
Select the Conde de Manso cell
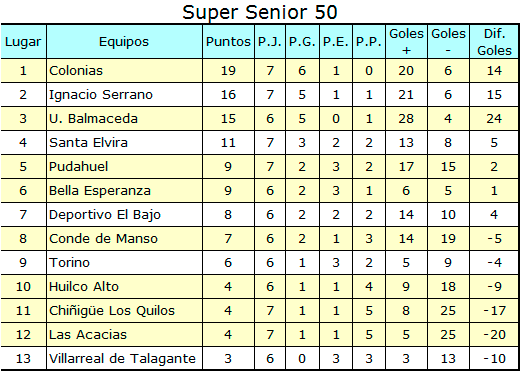tap(124, 239)
